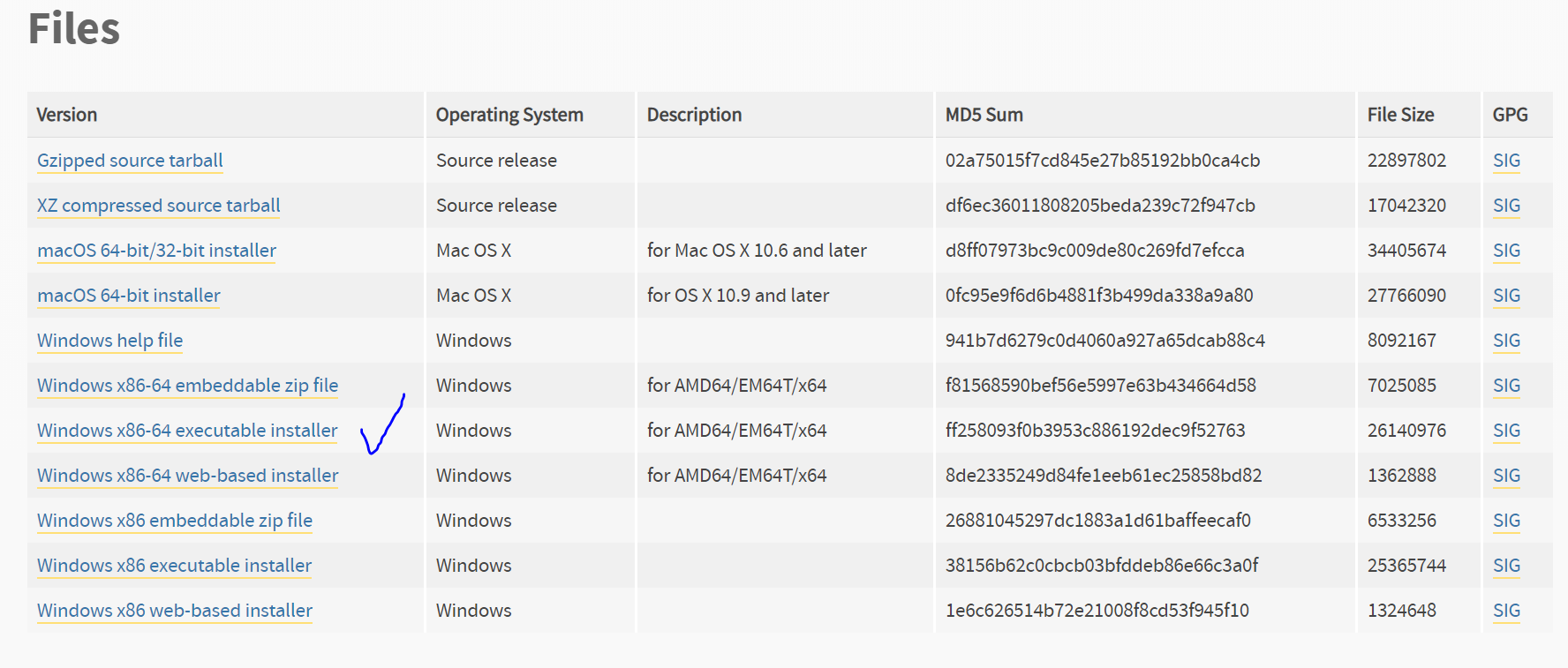Click SIG for Windows x86 web-based installer
Viewport: 1568px width, 668px height.
pyautogui.click(x=1506, y=611)
